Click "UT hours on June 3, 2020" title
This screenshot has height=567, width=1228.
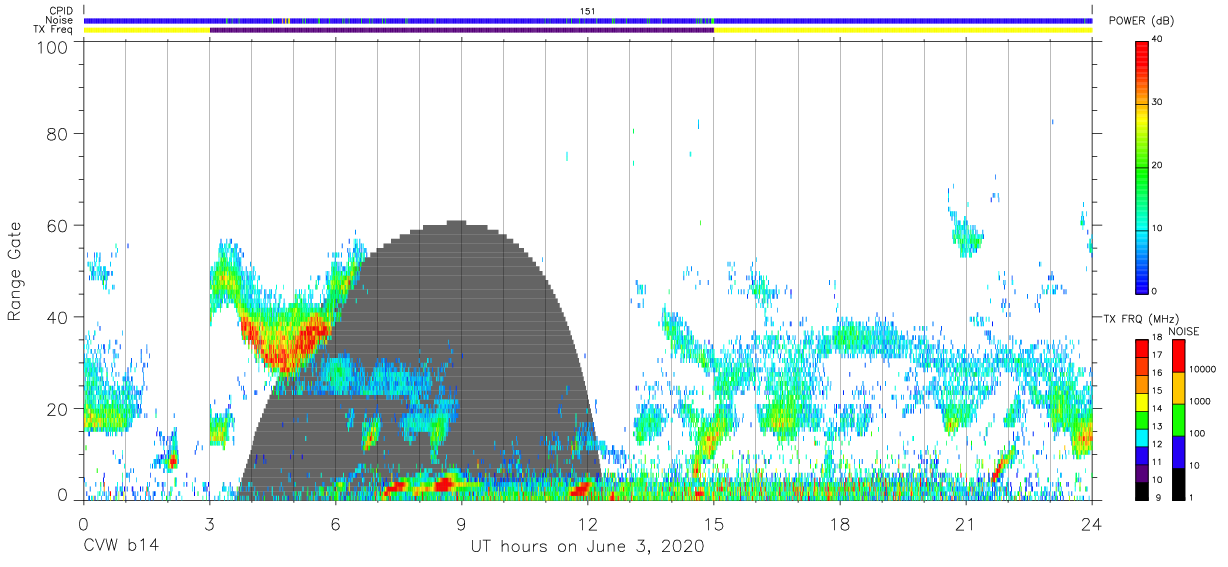coord(587,547)
